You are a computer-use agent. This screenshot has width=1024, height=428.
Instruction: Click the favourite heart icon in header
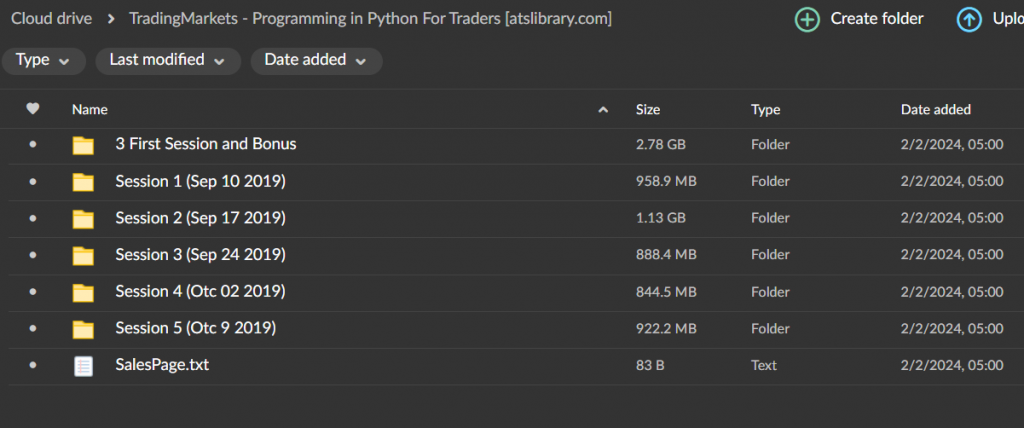pos(33,109)
